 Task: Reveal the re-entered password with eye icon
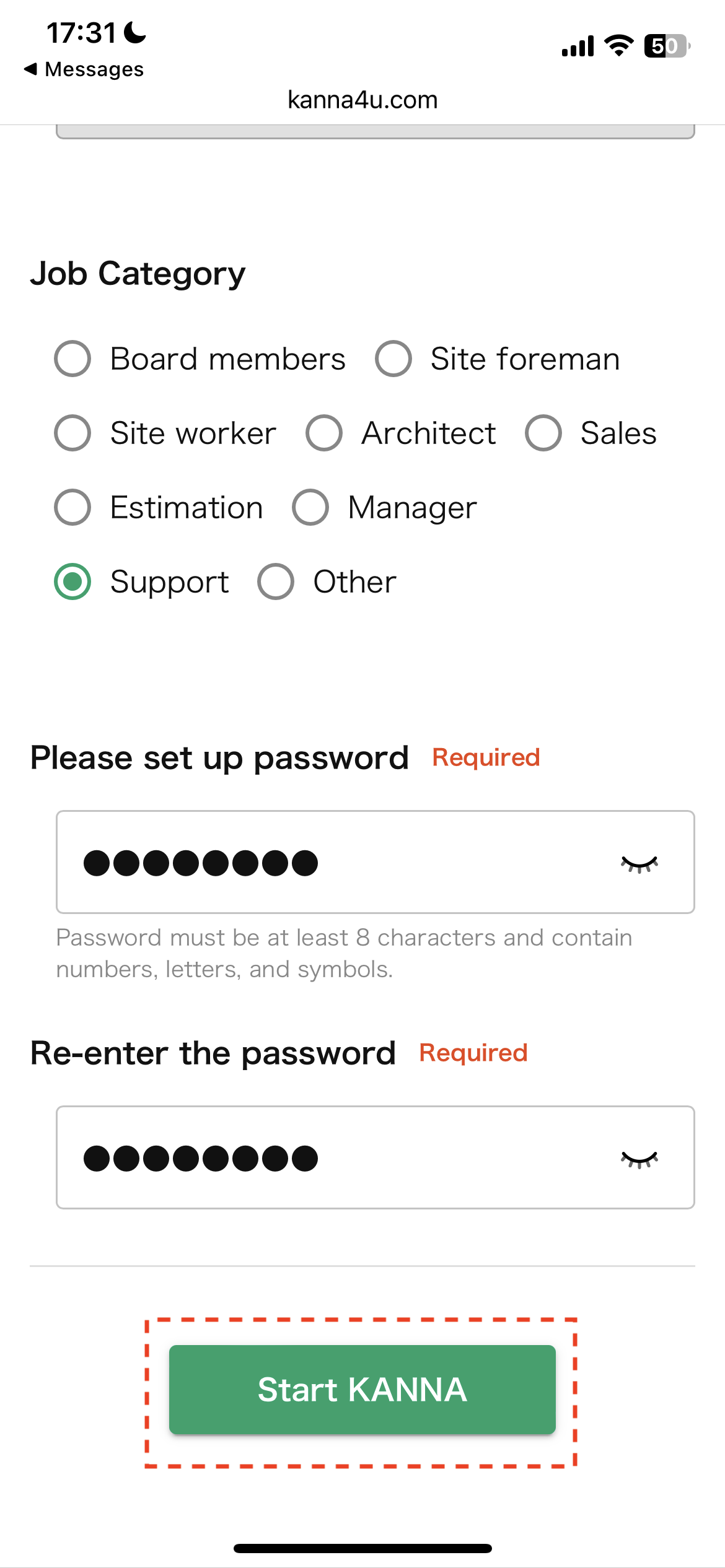(x=639, y=1157)
